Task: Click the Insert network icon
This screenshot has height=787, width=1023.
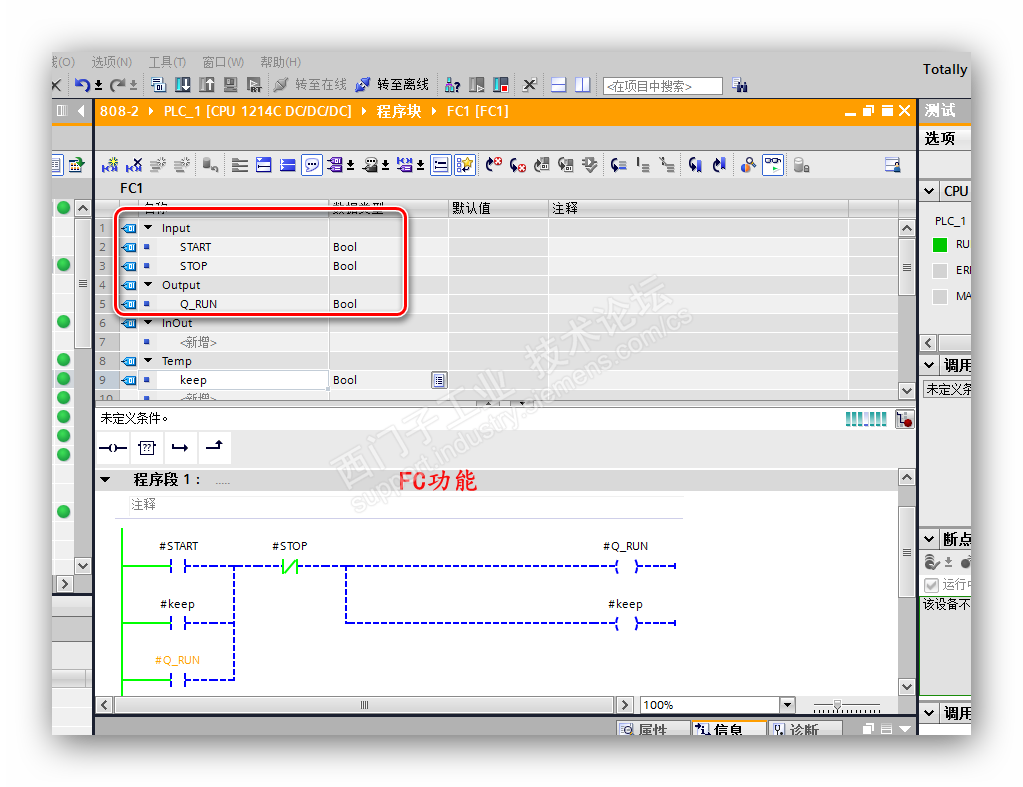Action: [110, 165]
